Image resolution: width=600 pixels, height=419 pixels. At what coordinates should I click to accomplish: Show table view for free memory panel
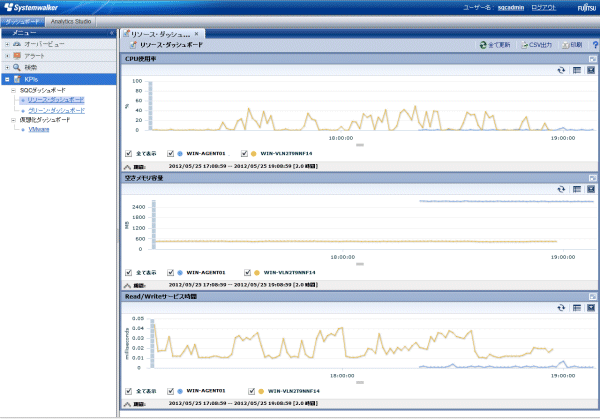tap(577, 189)
